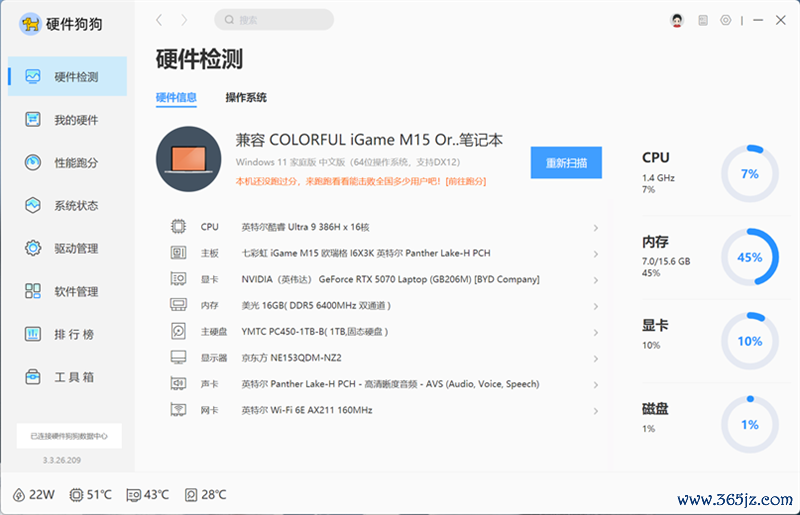Click the 硬件检测 monitor icon in the sidebar
The width and height of the screenshot is (800, 515).
(x=33, y=77)
